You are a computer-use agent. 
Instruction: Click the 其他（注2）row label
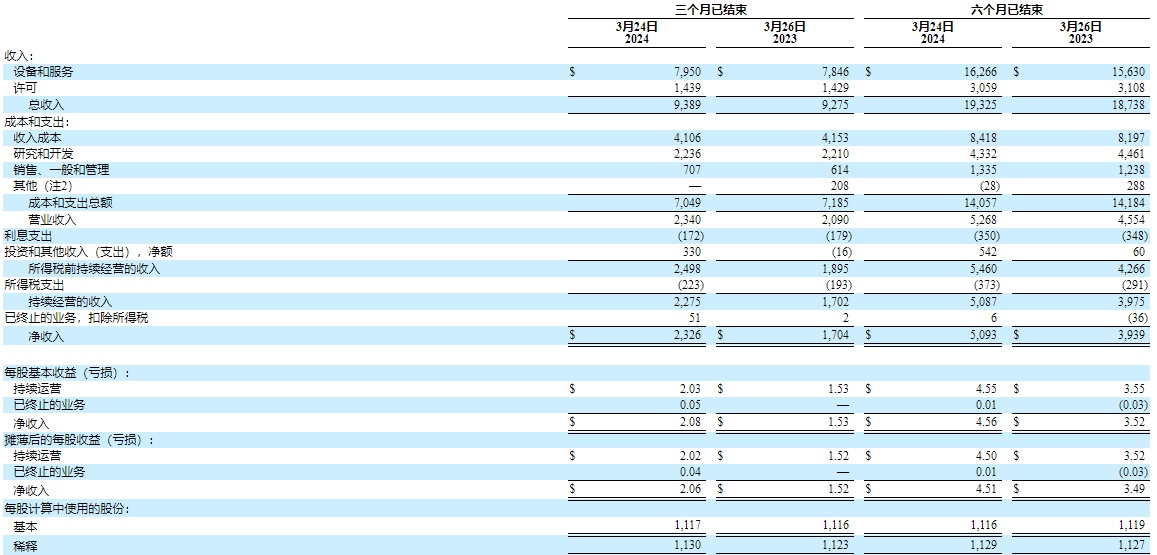43,186
